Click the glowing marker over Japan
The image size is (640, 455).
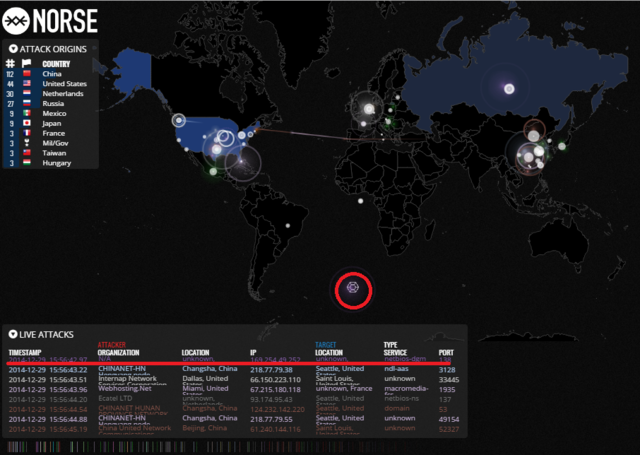click(x=562, y=146)
